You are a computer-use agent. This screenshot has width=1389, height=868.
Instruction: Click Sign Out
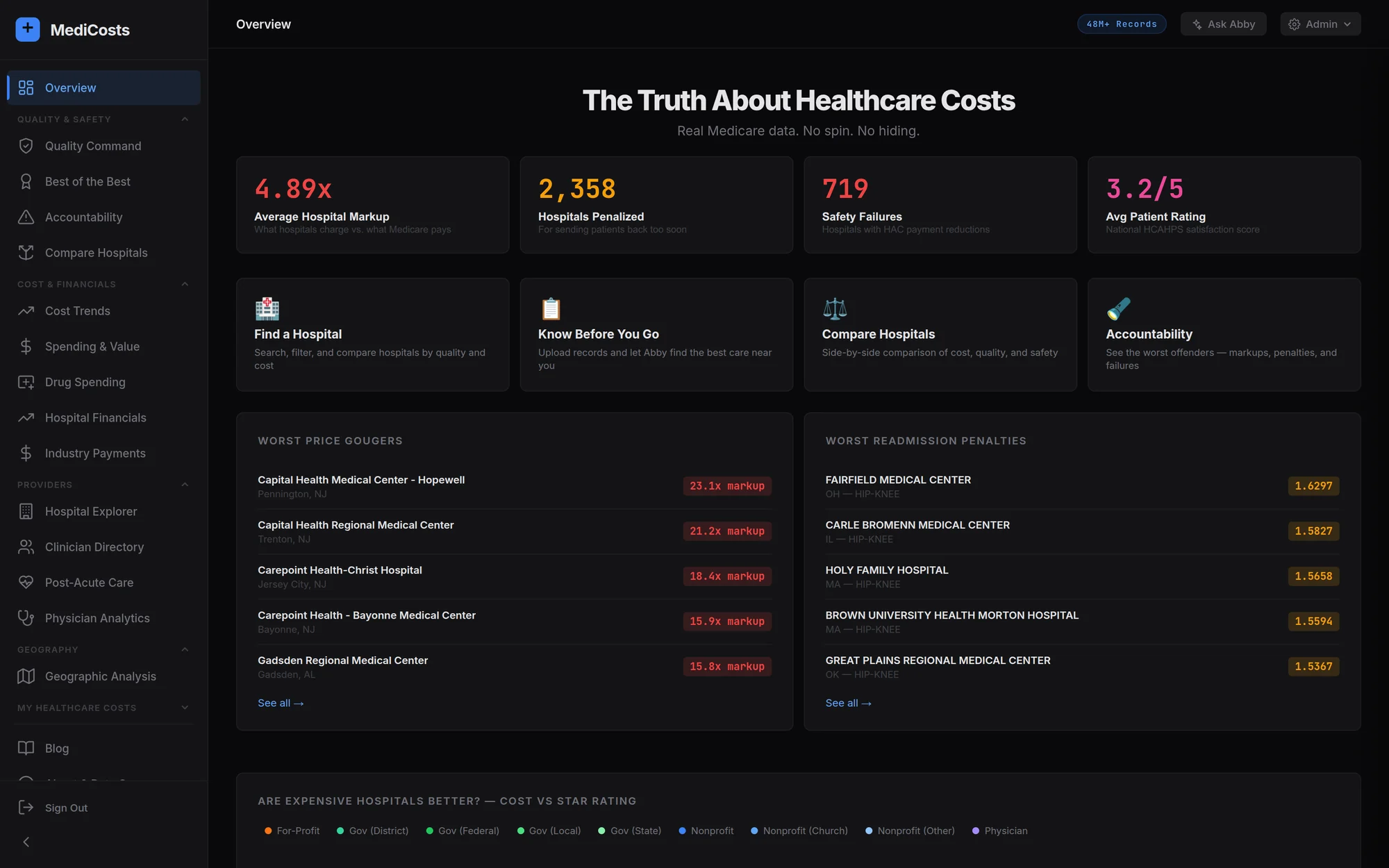(103, 808)
